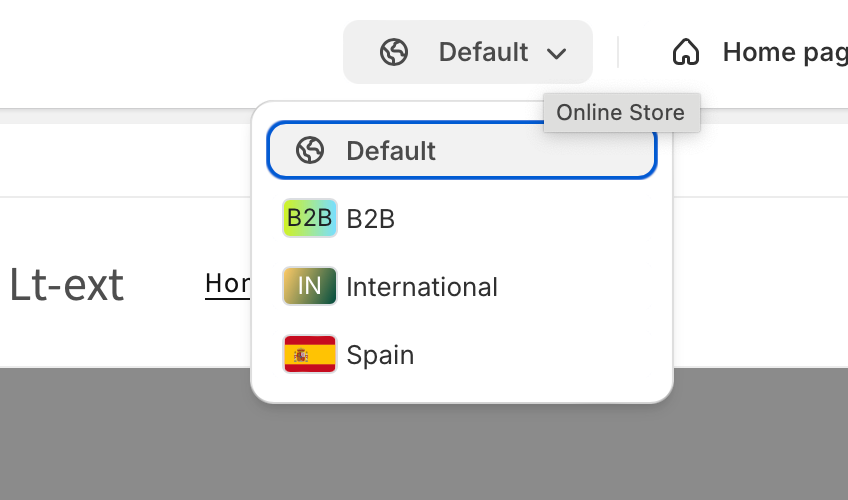Click the Lt-ext store name
848x500 pixels.
(67, 285)
